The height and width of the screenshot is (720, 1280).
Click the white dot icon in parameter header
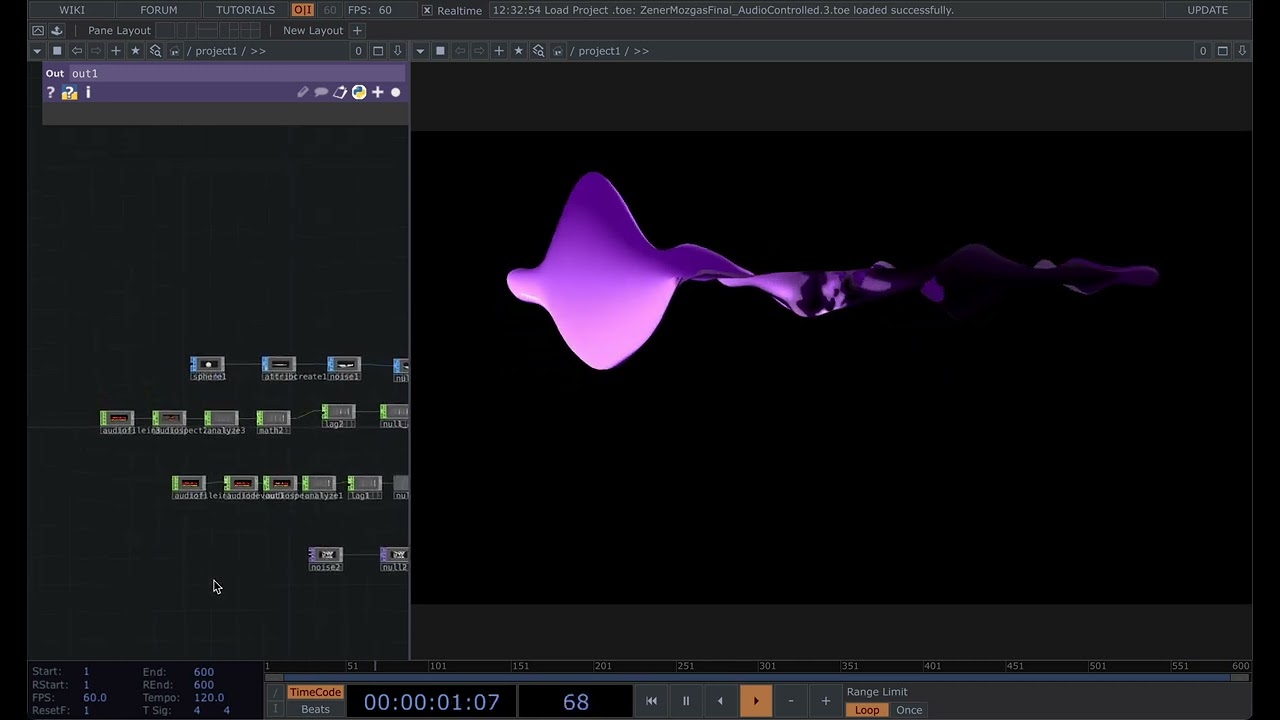pos(396,92)
